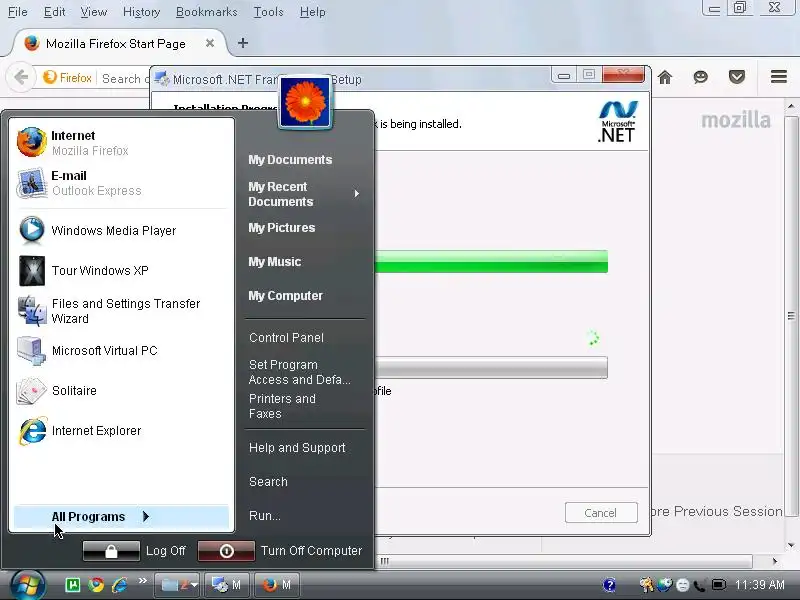Start the Tour Windows XP item
Screen dimensions: 800x600
click(x=121, y=270)
